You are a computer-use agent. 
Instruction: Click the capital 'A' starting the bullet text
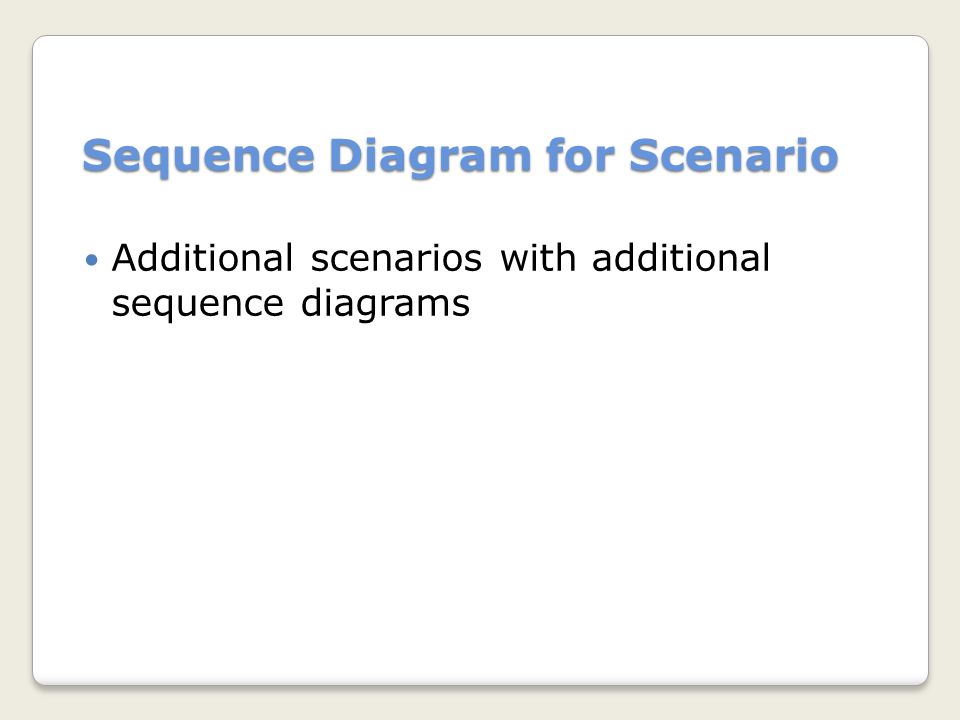125,258
